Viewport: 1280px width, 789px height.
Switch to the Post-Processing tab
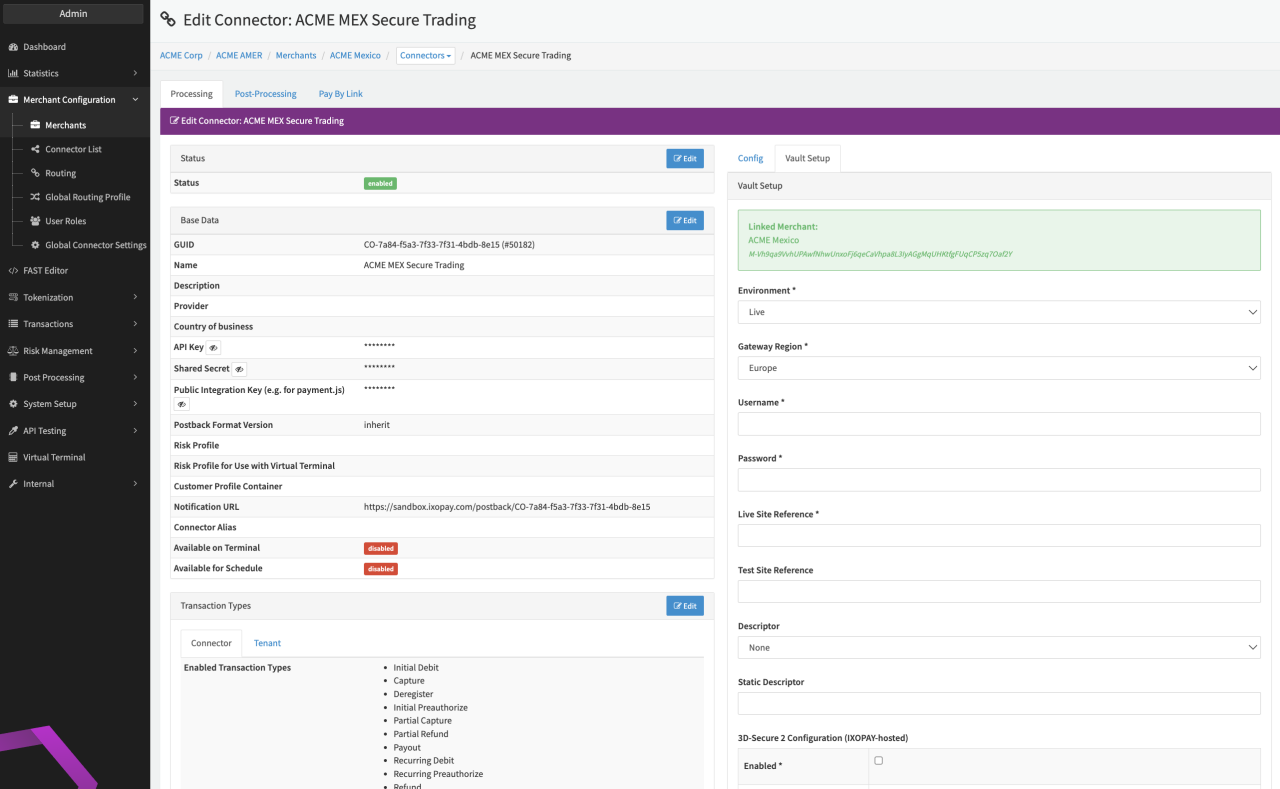[265, 94]
